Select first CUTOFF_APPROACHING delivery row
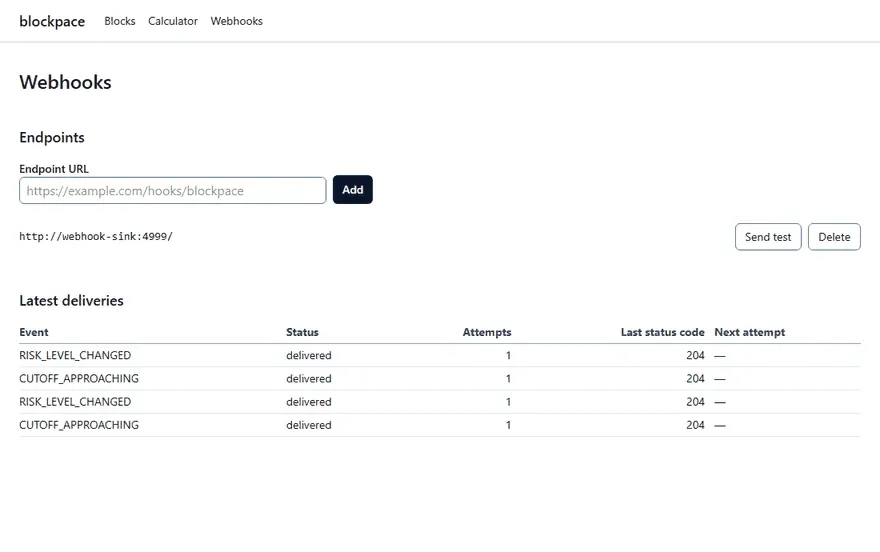Screen dimensions: 880x552 pyautogui.click(x=439, y=379)
